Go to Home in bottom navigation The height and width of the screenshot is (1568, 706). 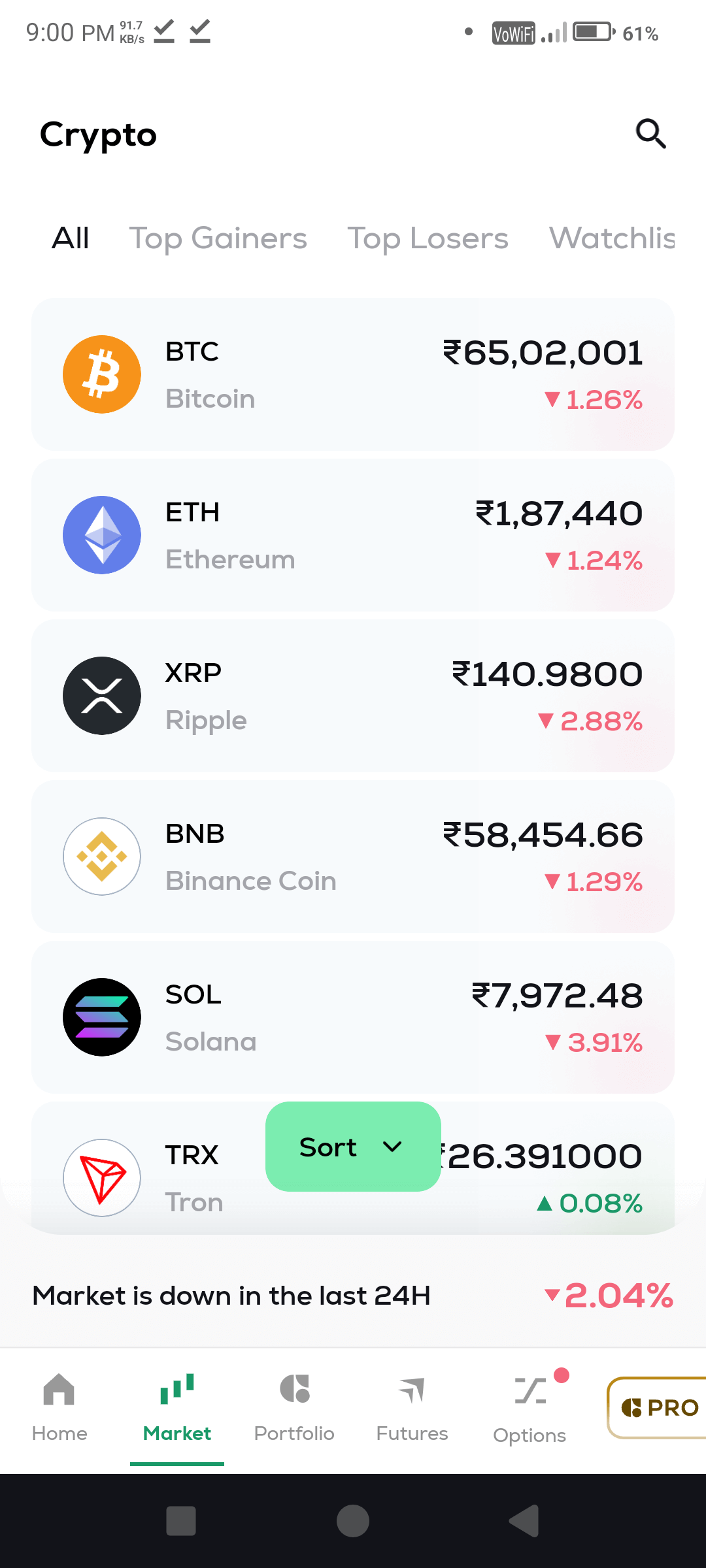pyautogui.click(x=59, y=1408)
